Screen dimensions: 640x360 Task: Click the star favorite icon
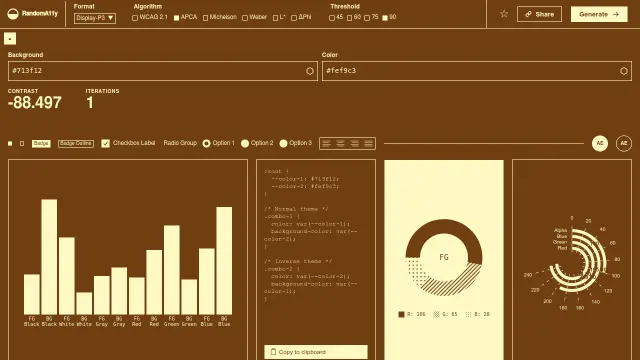[504, 14]
